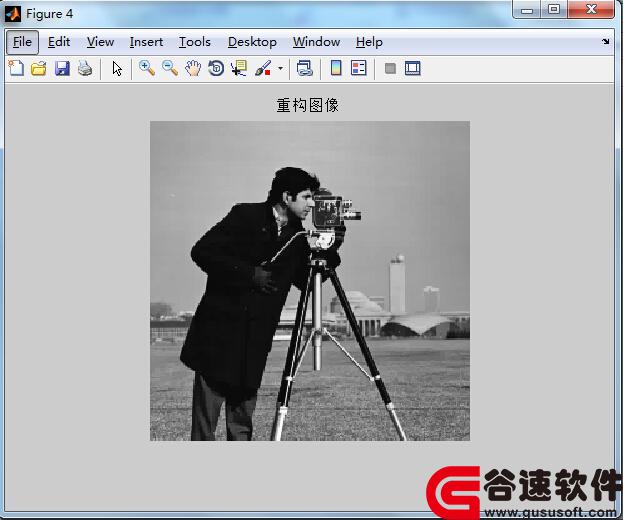Open the Help menu
Viewport: 623px width, 520px height.
pyautogui.click(x=370, y=42)
